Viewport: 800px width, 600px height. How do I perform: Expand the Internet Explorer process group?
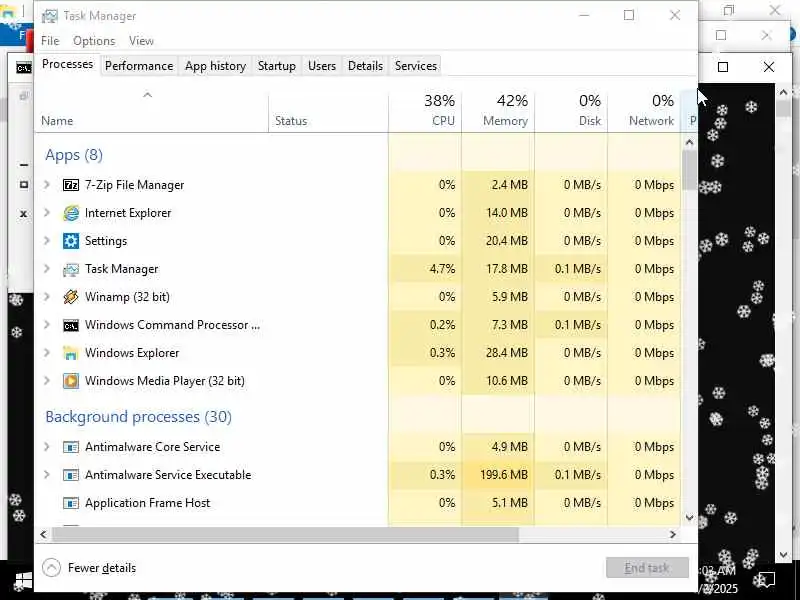[x=47, y=213]
